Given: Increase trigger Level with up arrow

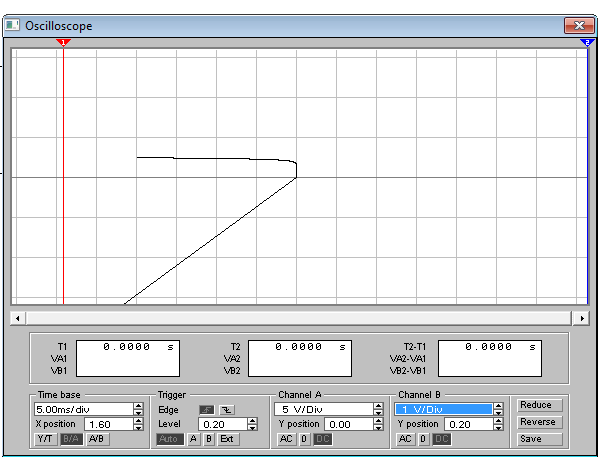Looking at the screenshot, I should click(x=252, y=421).
